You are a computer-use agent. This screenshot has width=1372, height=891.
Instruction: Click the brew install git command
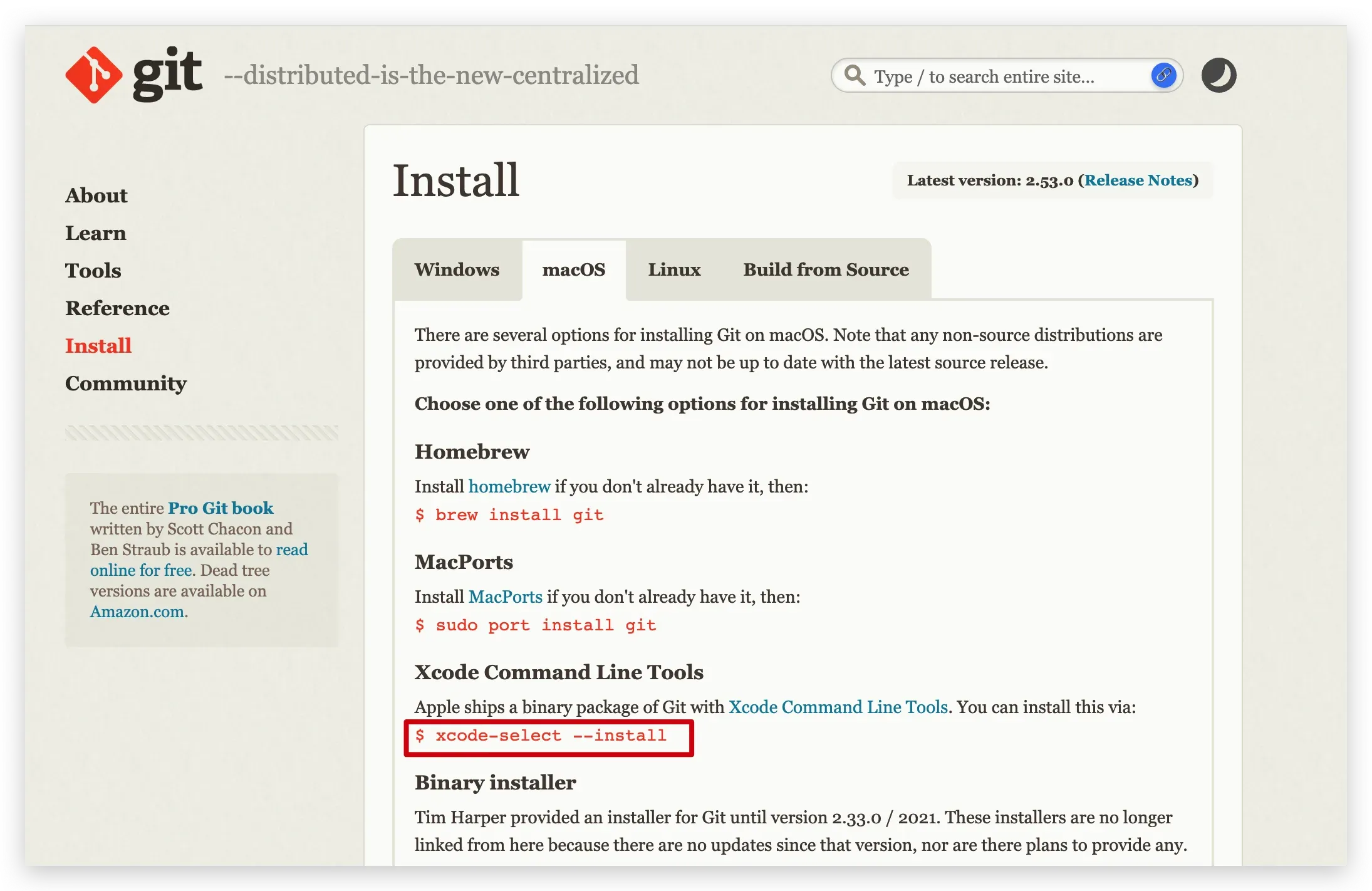point(509,515)
